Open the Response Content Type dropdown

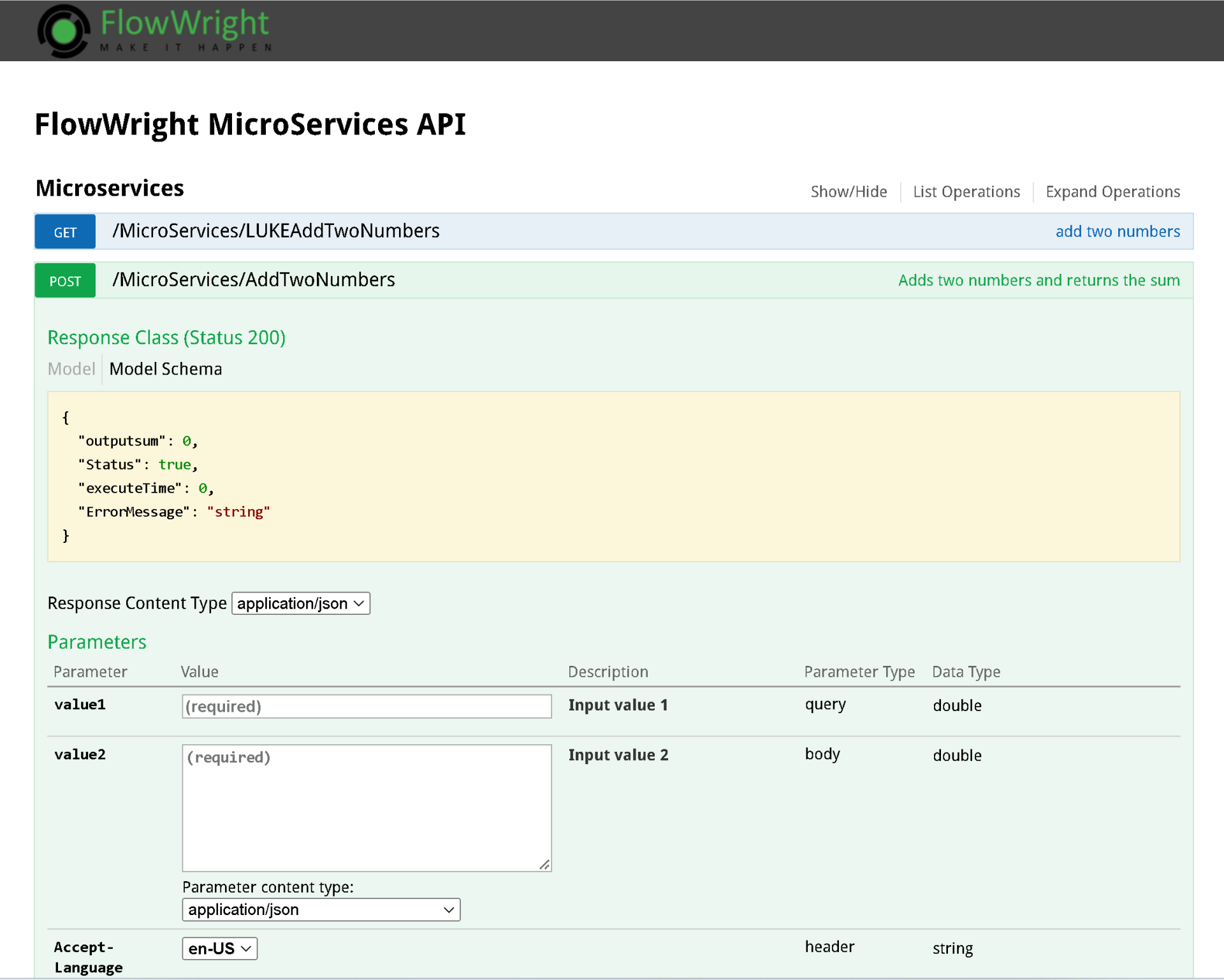[x=300, y=603]
